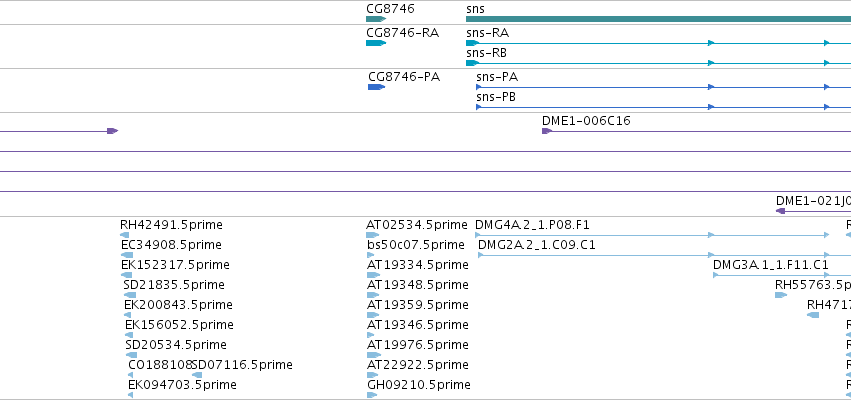
Task: Select sns-PA protein feature label
Action: click(x=497, y=77)
